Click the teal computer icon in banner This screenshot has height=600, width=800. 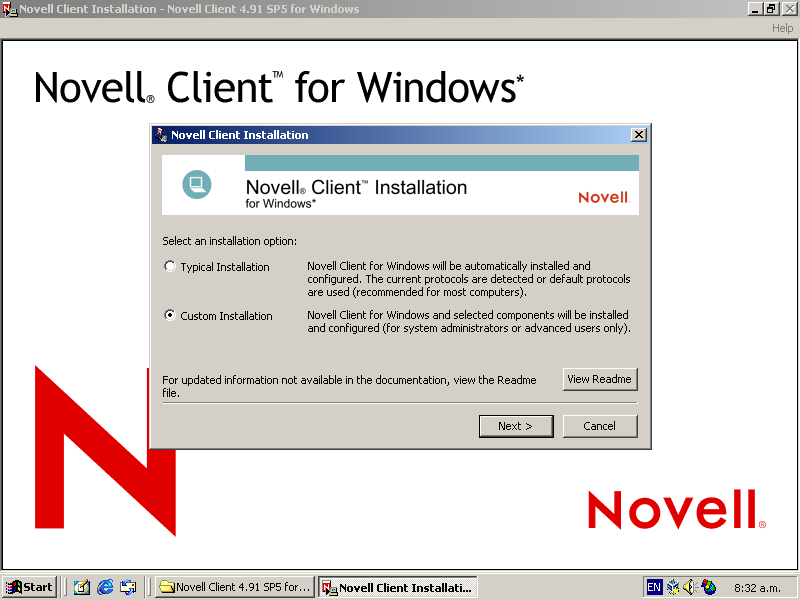pos(197,185)
